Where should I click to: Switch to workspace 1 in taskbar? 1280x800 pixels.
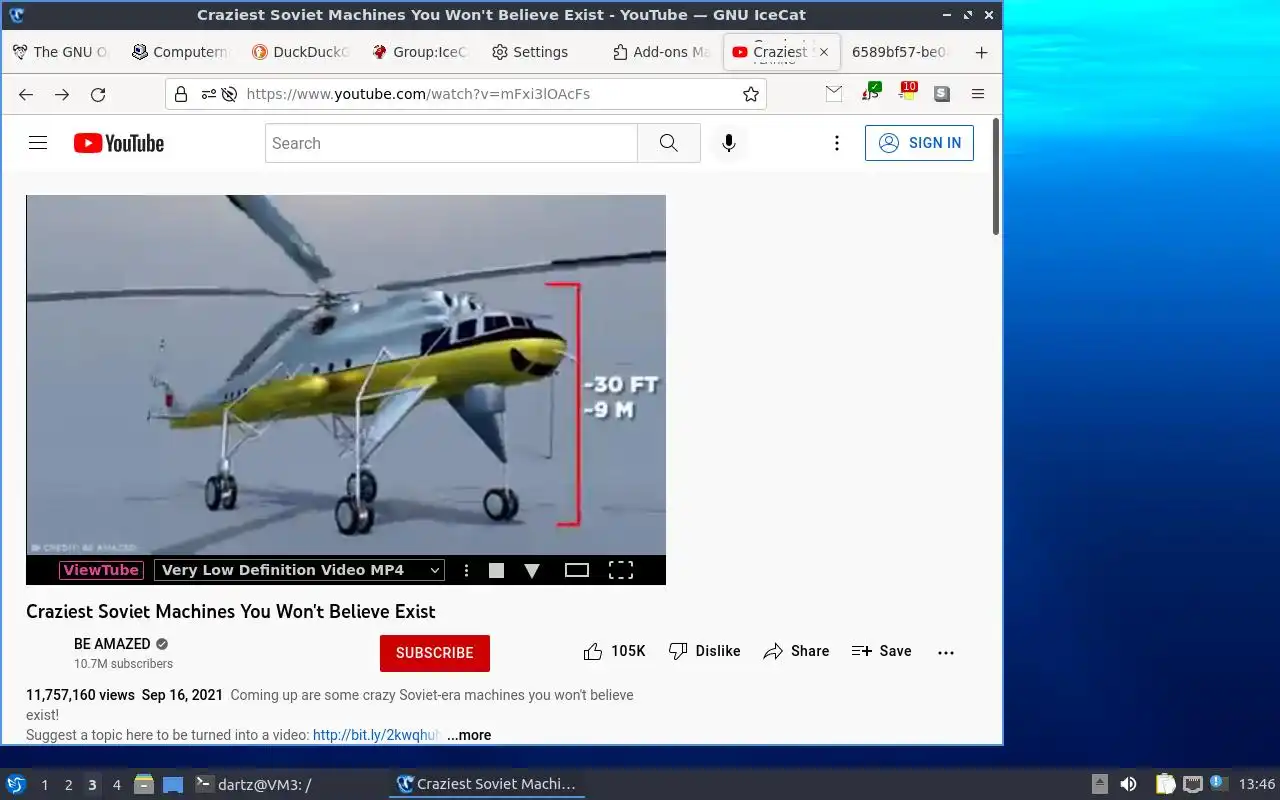(44, 785)
